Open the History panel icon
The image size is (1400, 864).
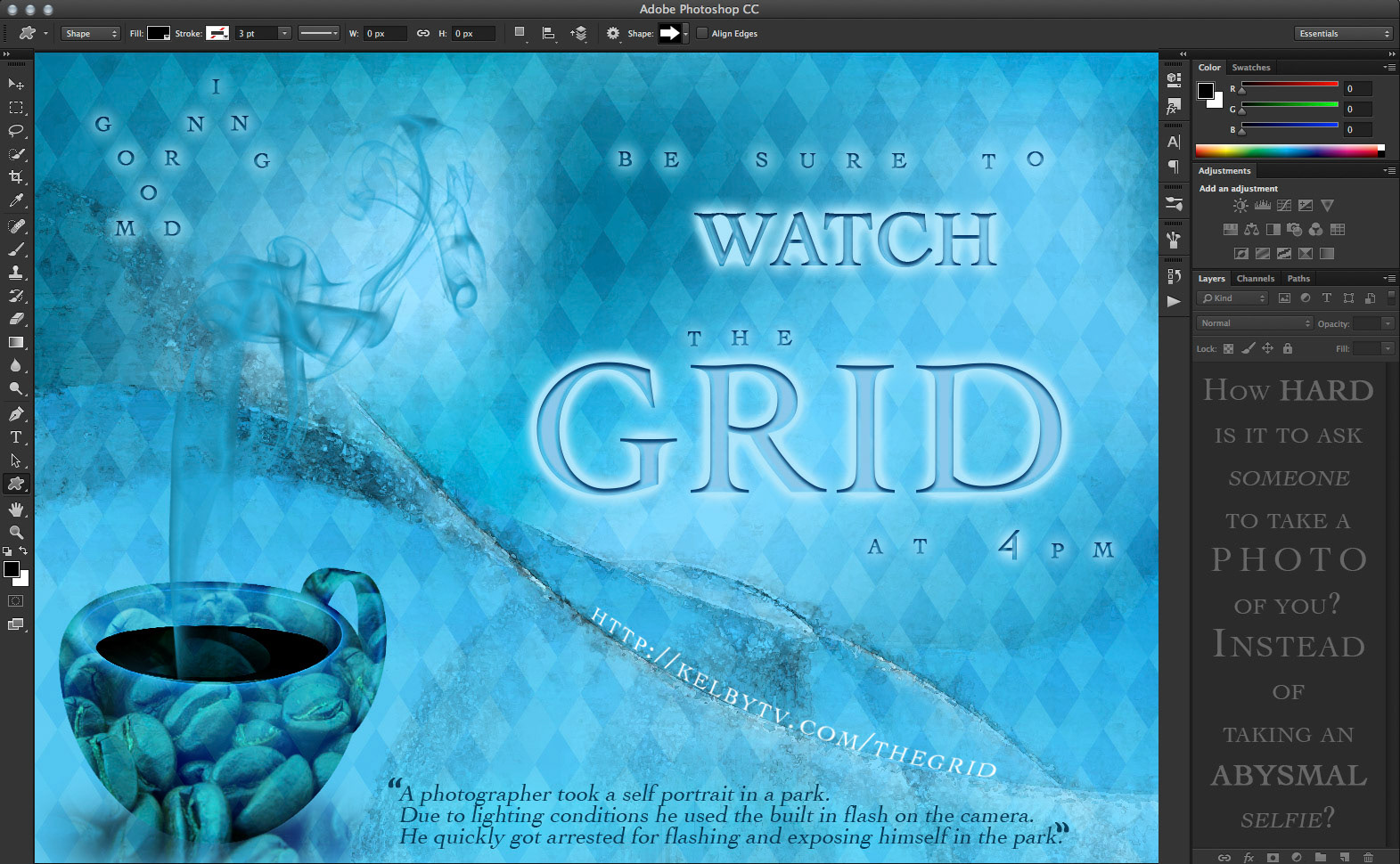coord(1174,276)
